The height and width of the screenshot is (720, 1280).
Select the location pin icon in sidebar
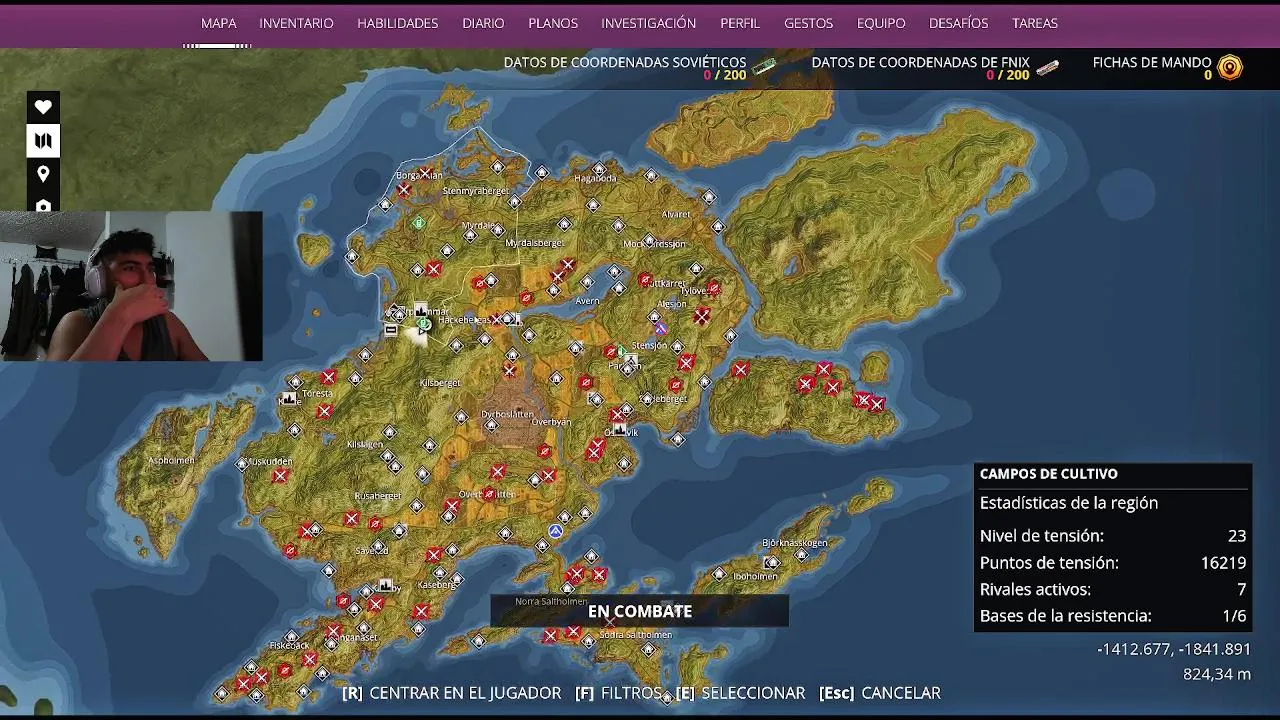pos(43,175)
